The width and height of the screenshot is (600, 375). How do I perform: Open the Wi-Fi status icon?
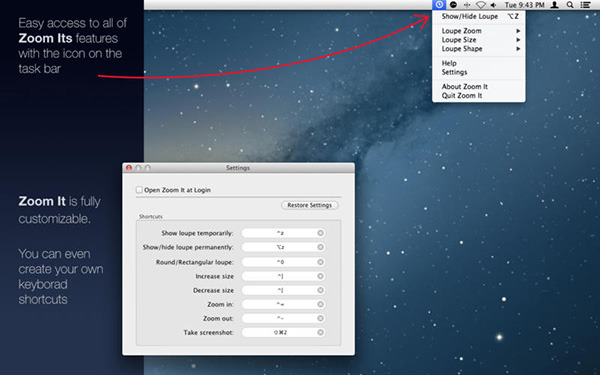click(481, 5)
